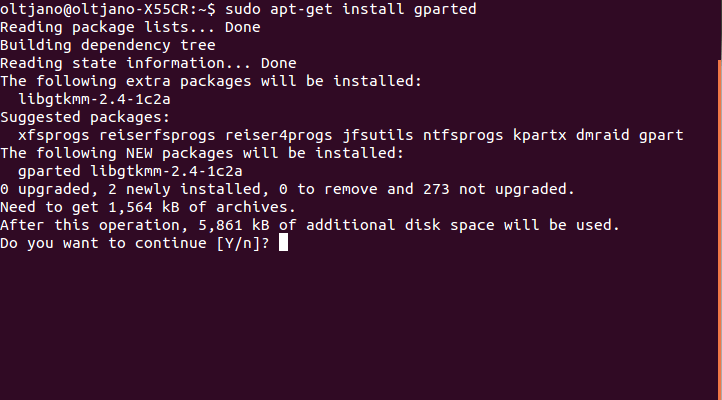Click the 'xfsprogs' suggested package name
This screenshot has width=722, height=400.
[54, 135]
